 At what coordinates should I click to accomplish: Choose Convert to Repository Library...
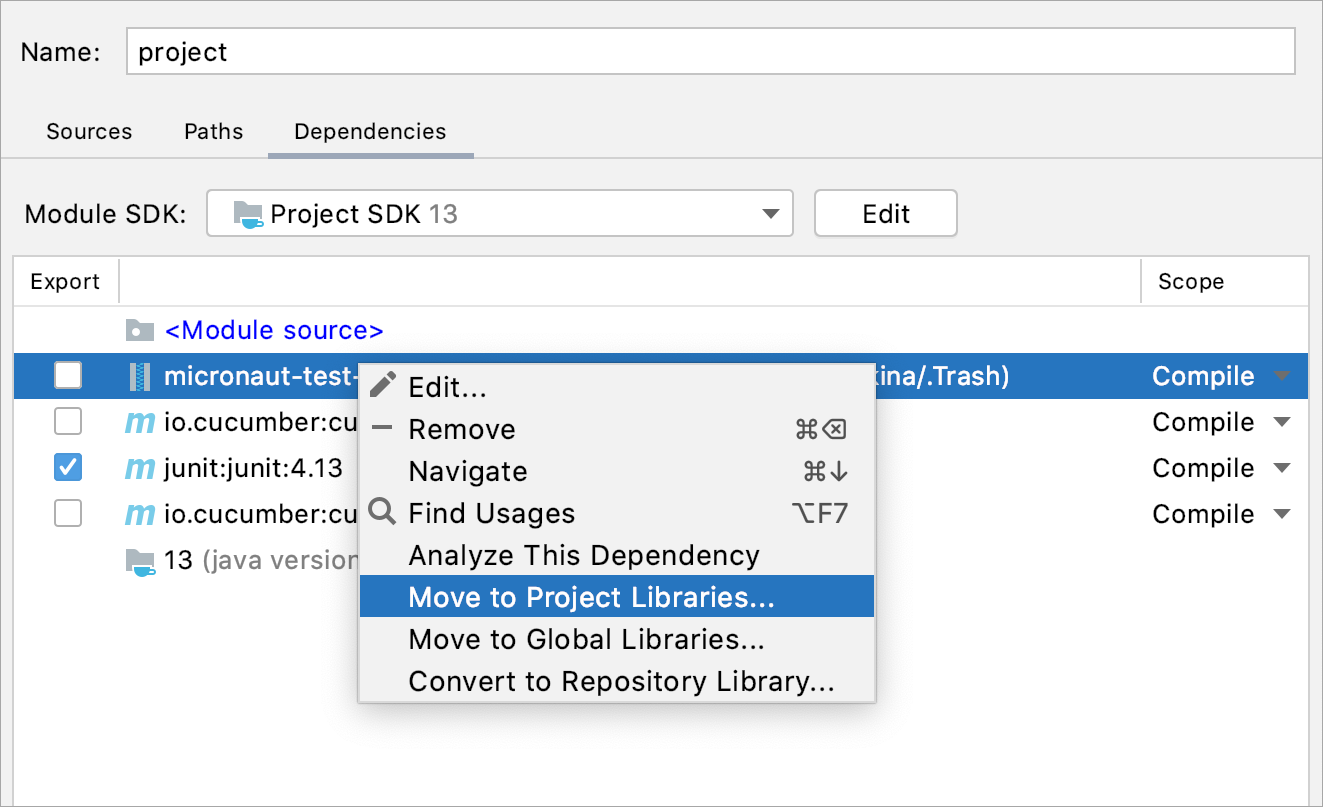tap(617, 681)
